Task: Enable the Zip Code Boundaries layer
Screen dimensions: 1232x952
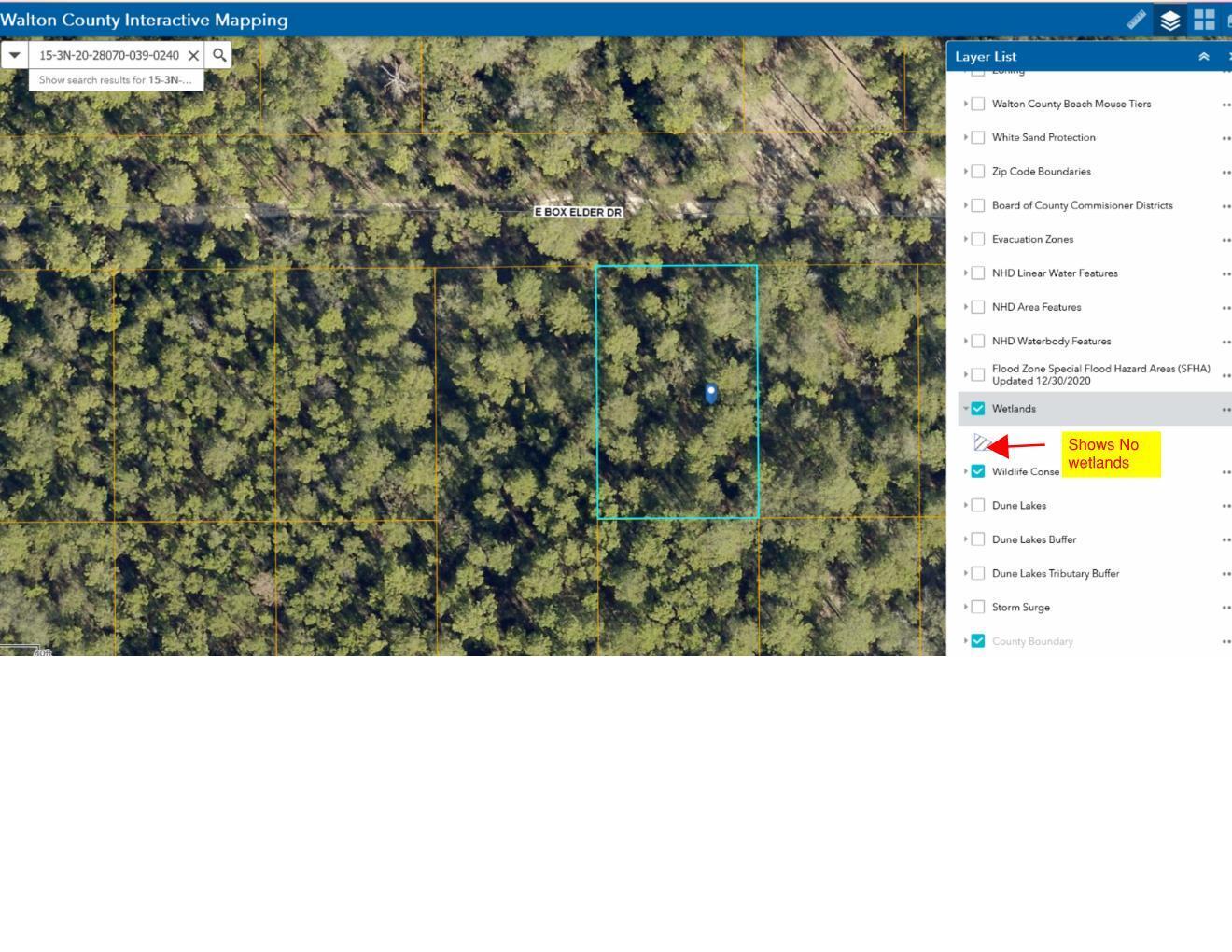Action: click(977, 170)
